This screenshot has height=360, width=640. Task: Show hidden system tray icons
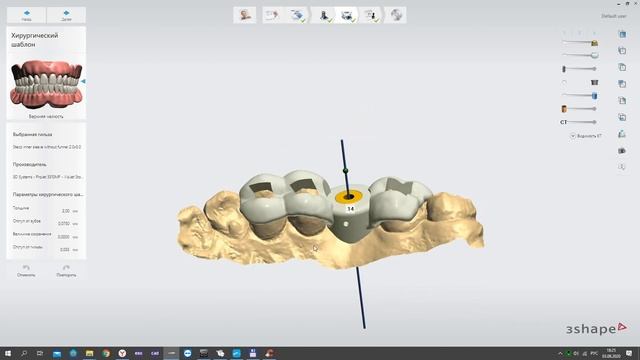coord(560,353)
